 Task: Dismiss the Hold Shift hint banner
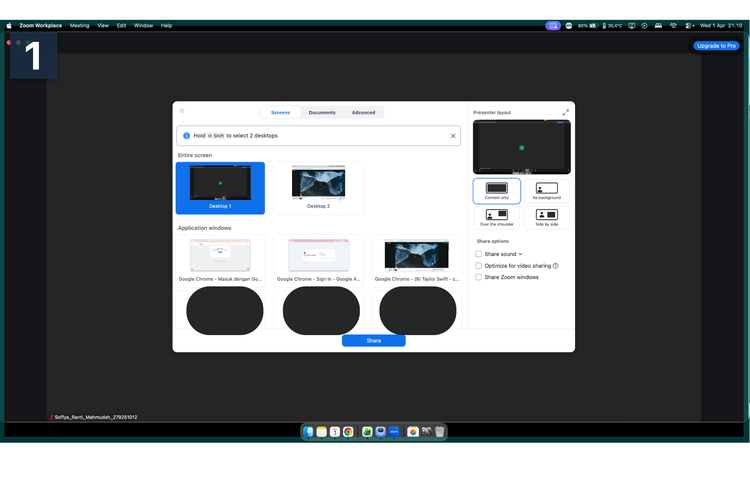pyautogui.click(x=453, y=136)
